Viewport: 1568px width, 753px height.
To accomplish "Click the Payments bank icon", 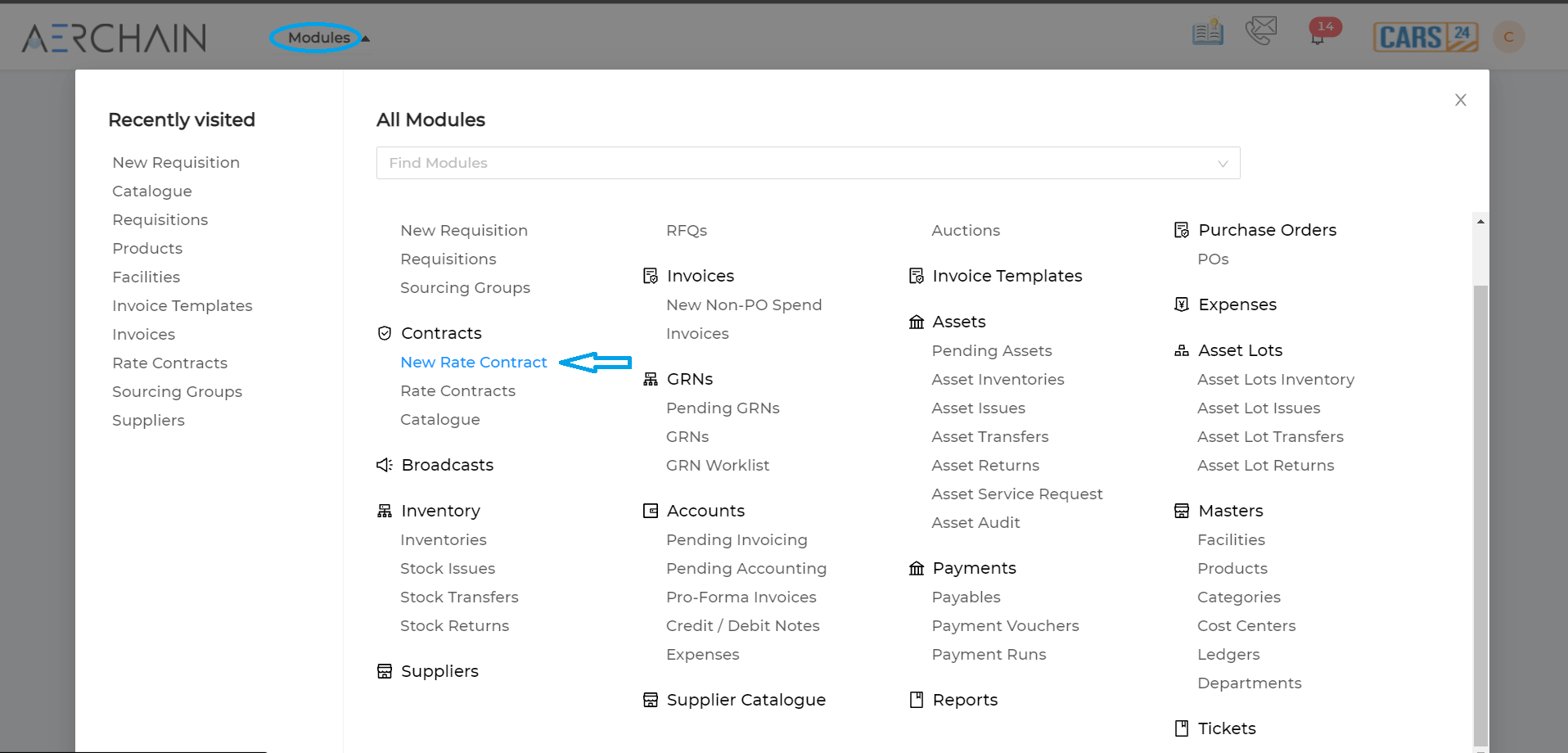I will click(x=917, y=568).
